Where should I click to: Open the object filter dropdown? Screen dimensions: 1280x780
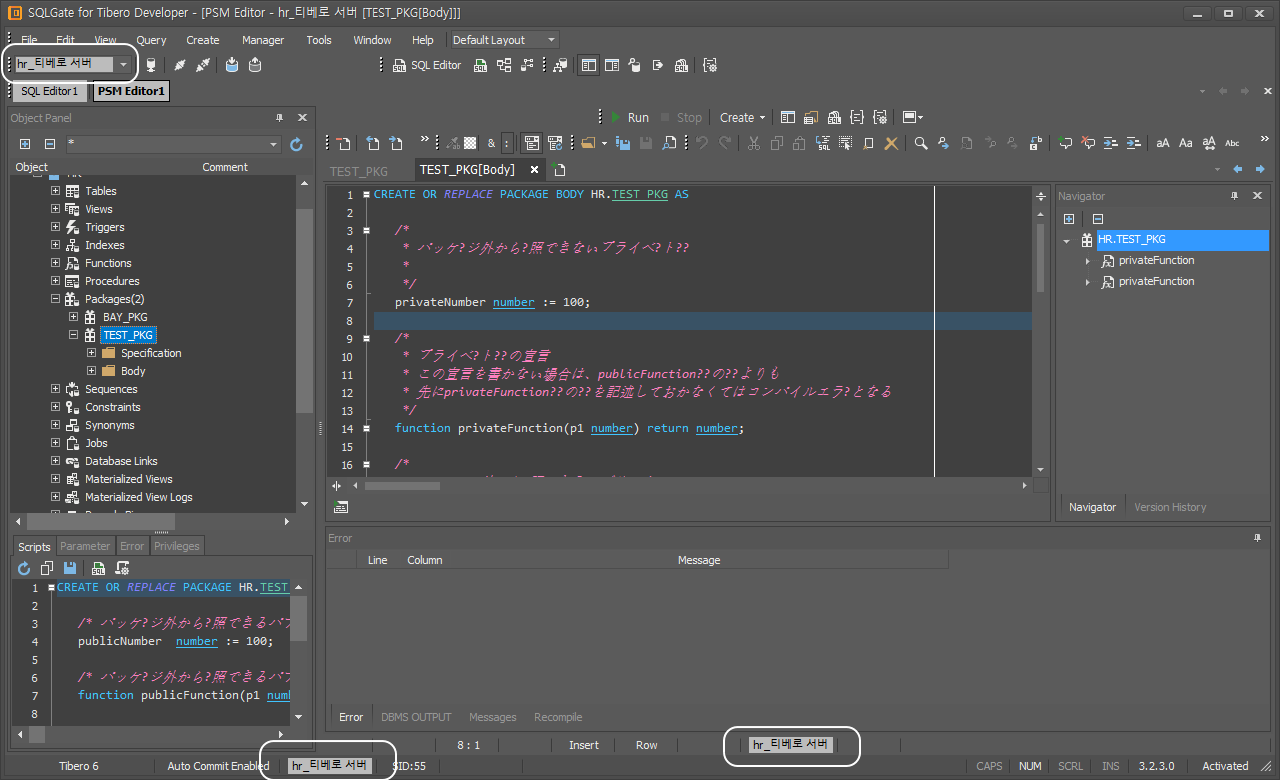[x=274, y=144]
